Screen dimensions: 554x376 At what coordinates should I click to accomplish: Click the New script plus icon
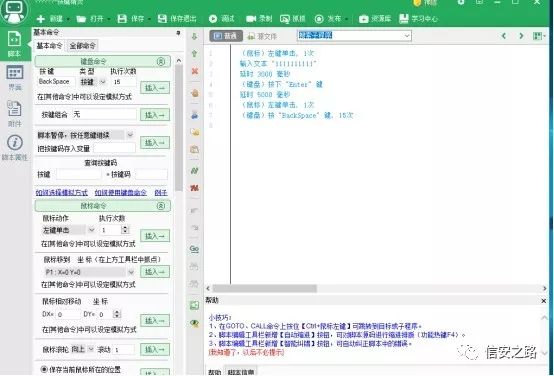pos(41,19)
